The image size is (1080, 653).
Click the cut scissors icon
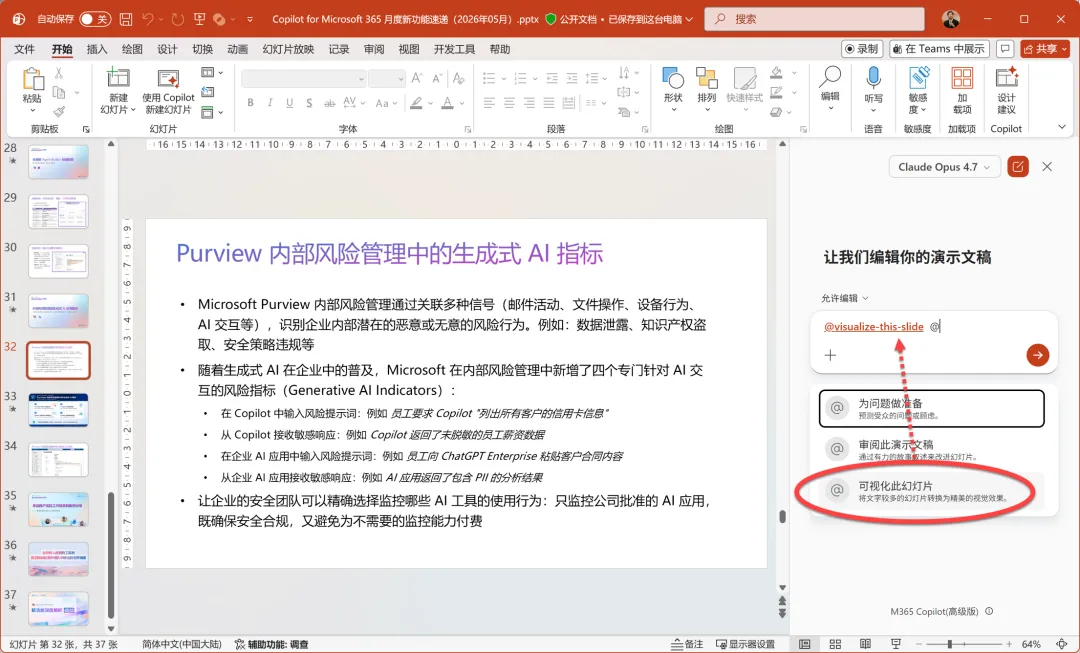click(x=59, y=73)
